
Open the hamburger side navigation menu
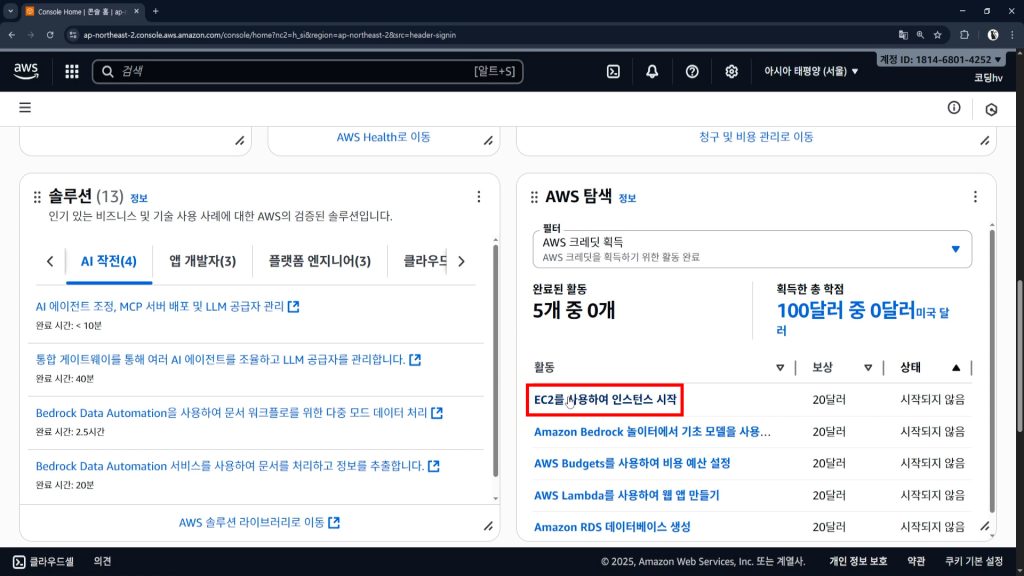[25, 107]
